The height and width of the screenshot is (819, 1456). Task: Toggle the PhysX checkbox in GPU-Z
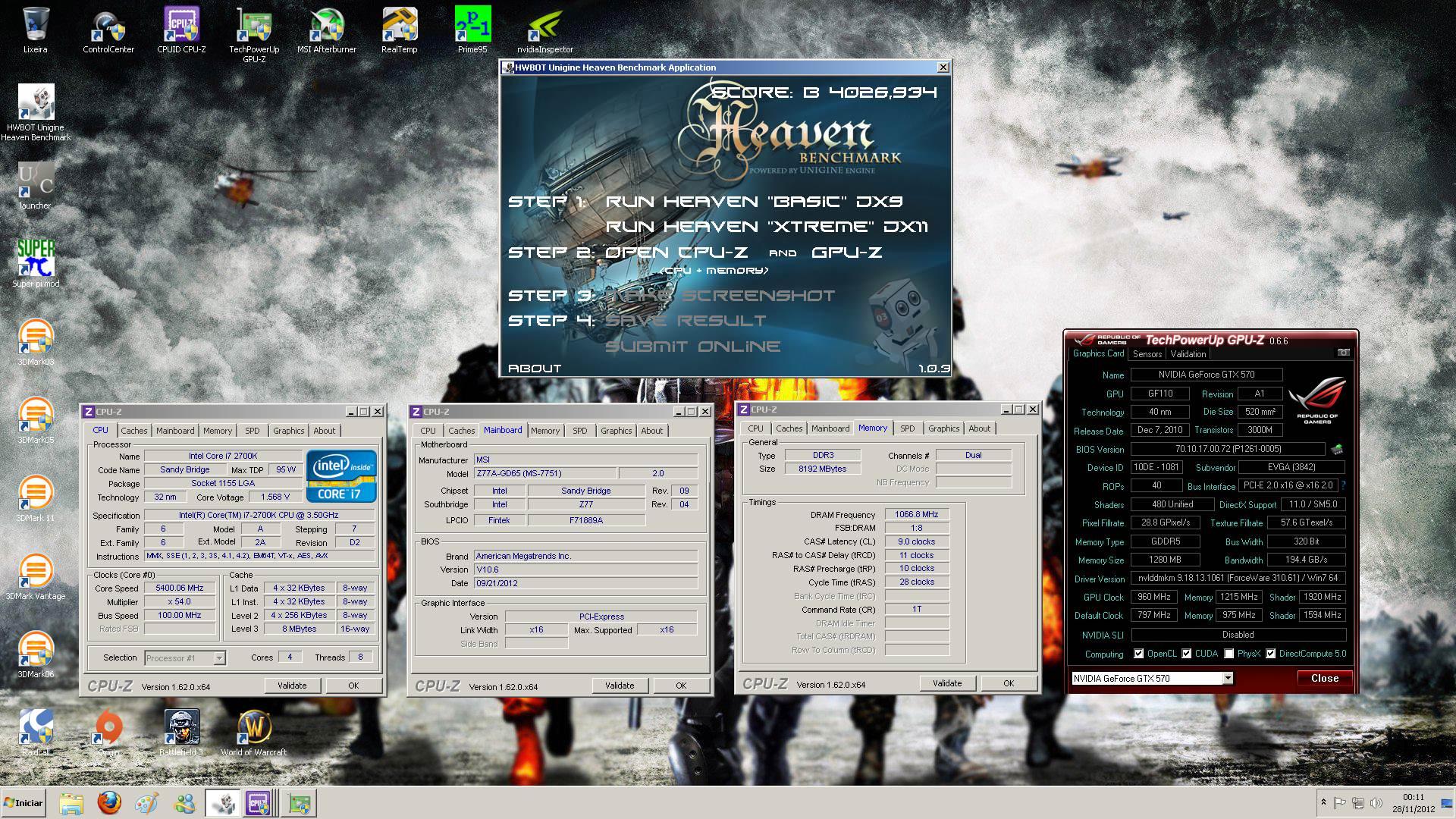tap(1228, 654)
